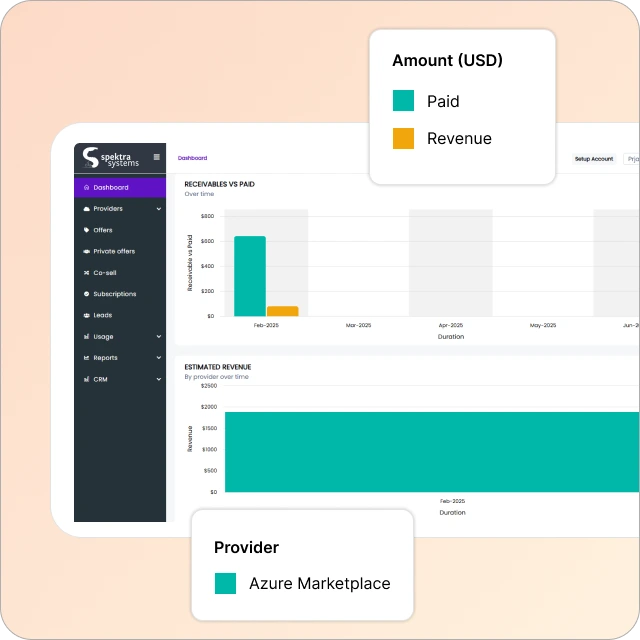
Task: Click the hamburger menu icon beside the logo
Action: coord(156,157)
